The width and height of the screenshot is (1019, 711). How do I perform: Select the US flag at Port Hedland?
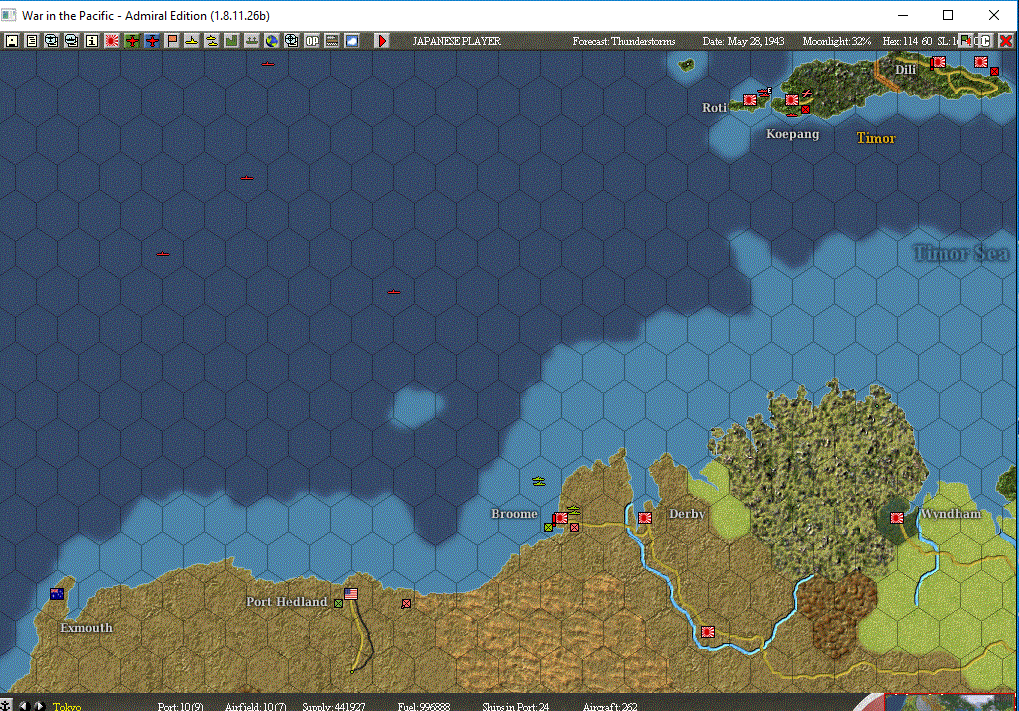[351, 593]
